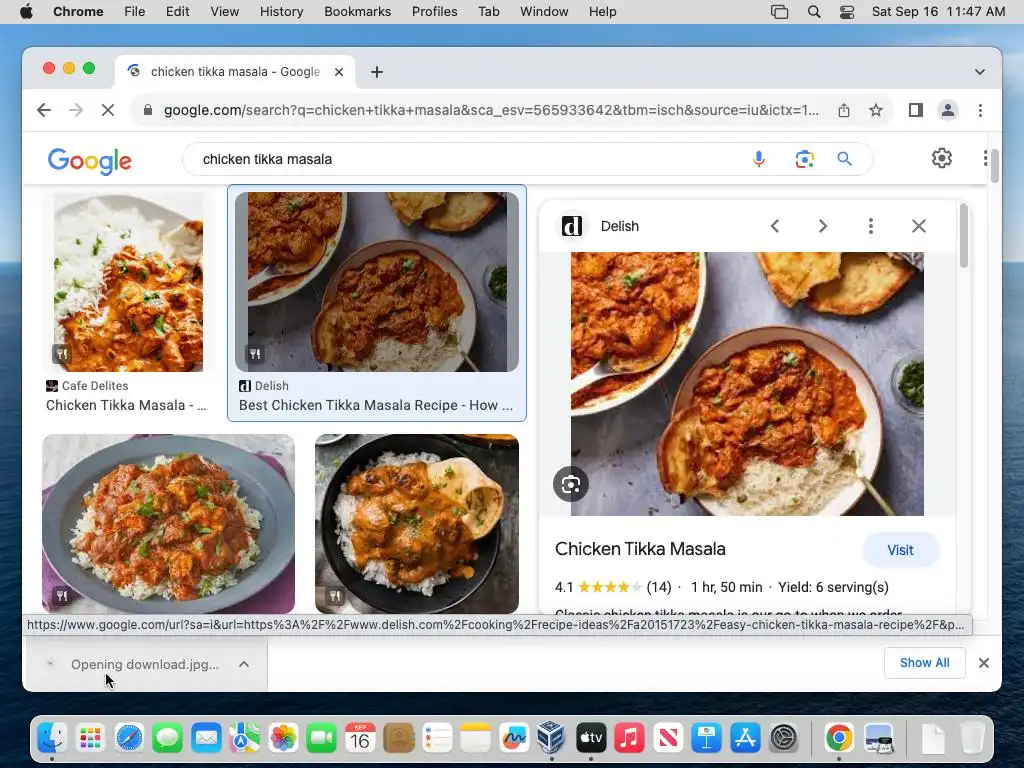The height and width of the screenshot is (768, 1024).
Task: Open Launchpad from the Dock
Action: (90, 738)
